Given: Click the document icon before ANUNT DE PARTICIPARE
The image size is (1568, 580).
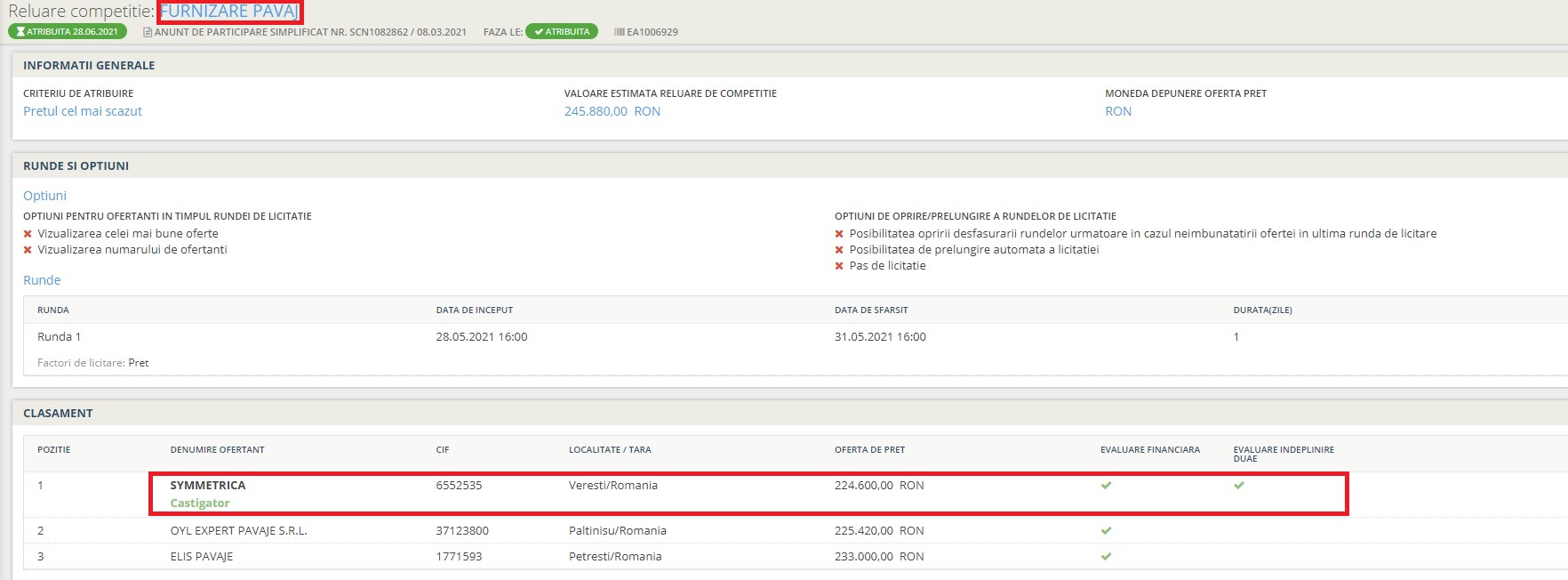Looking at the screenshot, I should pos(148,32).
